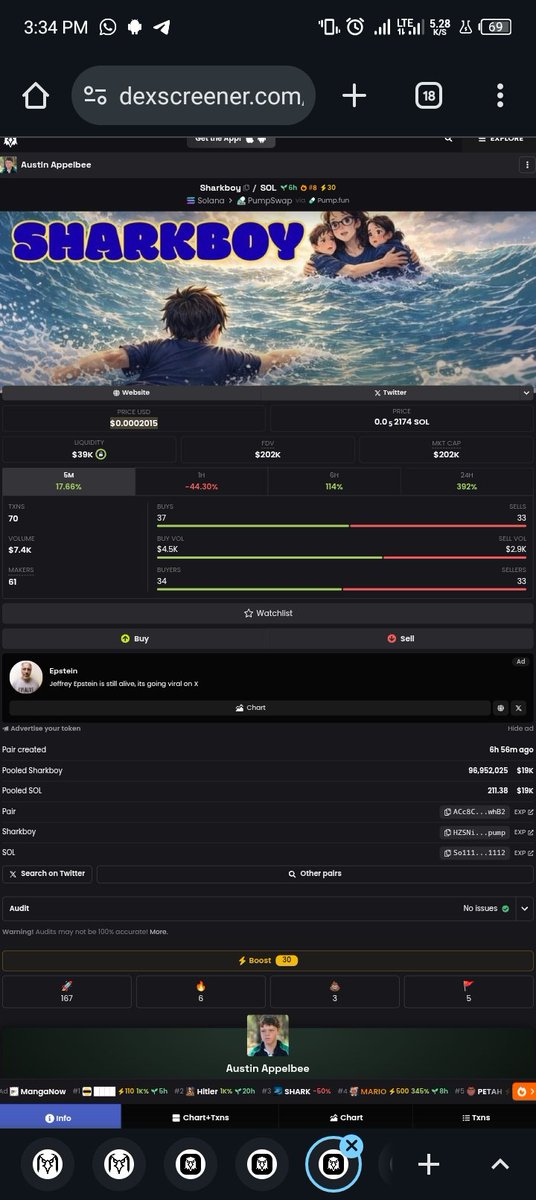Switch to the Chart+Txns bottom tab
Screen dimensions: 536x1200
[x=201, y=1118]
